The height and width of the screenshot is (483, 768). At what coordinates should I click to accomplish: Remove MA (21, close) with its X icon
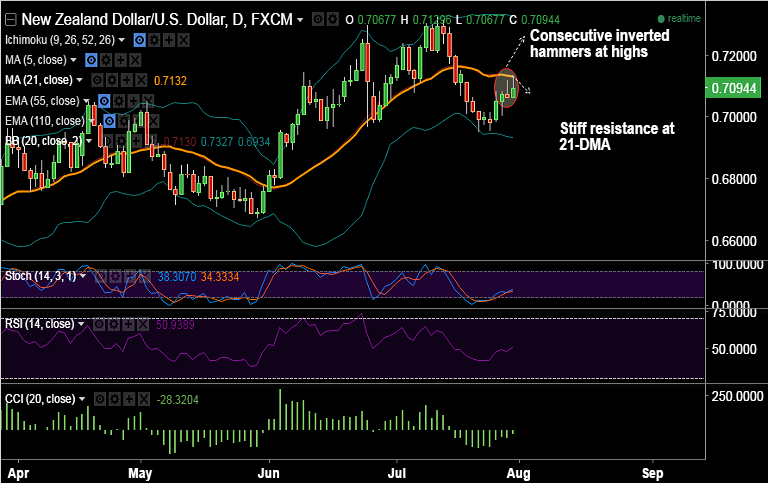pos(141,80)
